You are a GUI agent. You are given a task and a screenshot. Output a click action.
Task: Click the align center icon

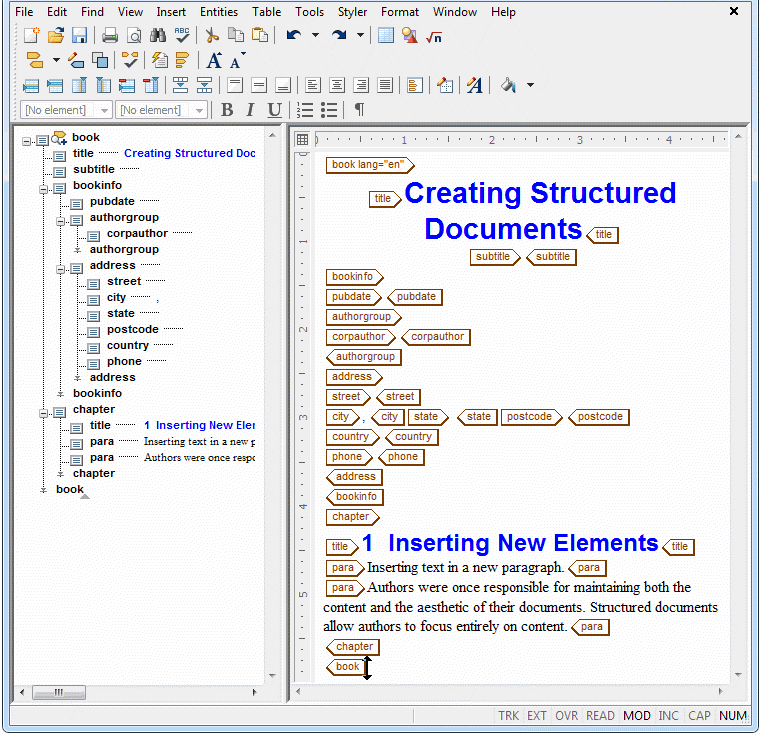click(337, 85)
